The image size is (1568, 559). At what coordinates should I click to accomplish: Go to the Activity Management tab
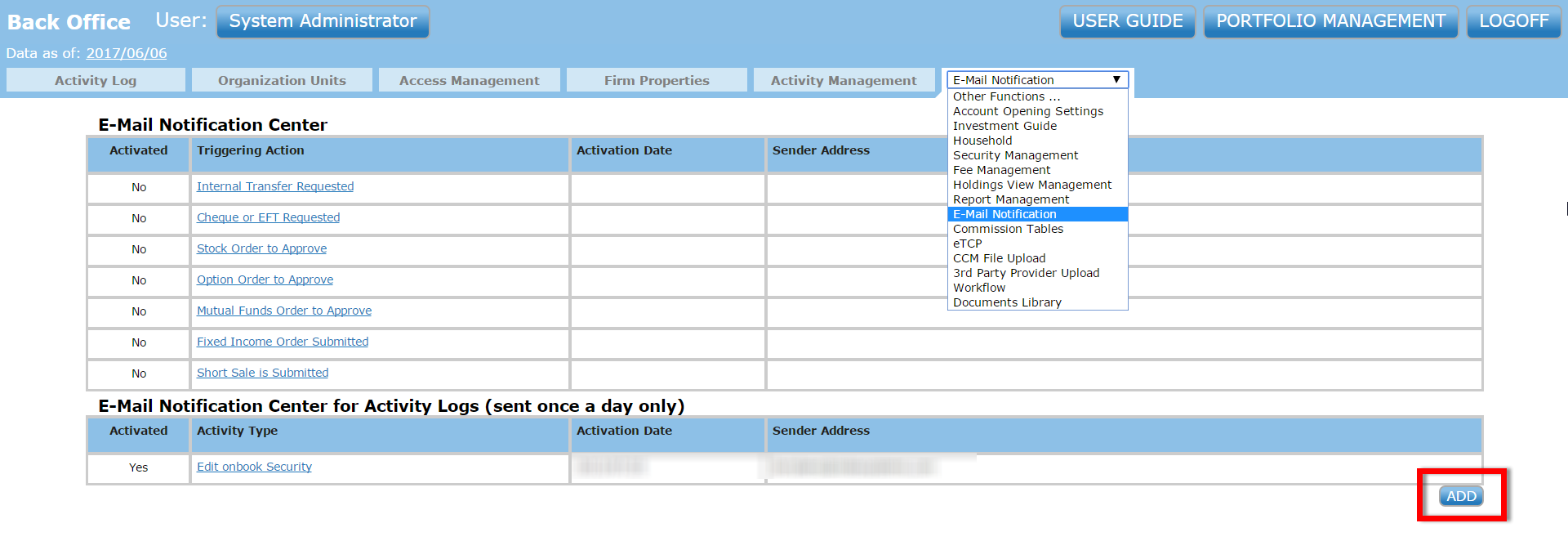844,80
